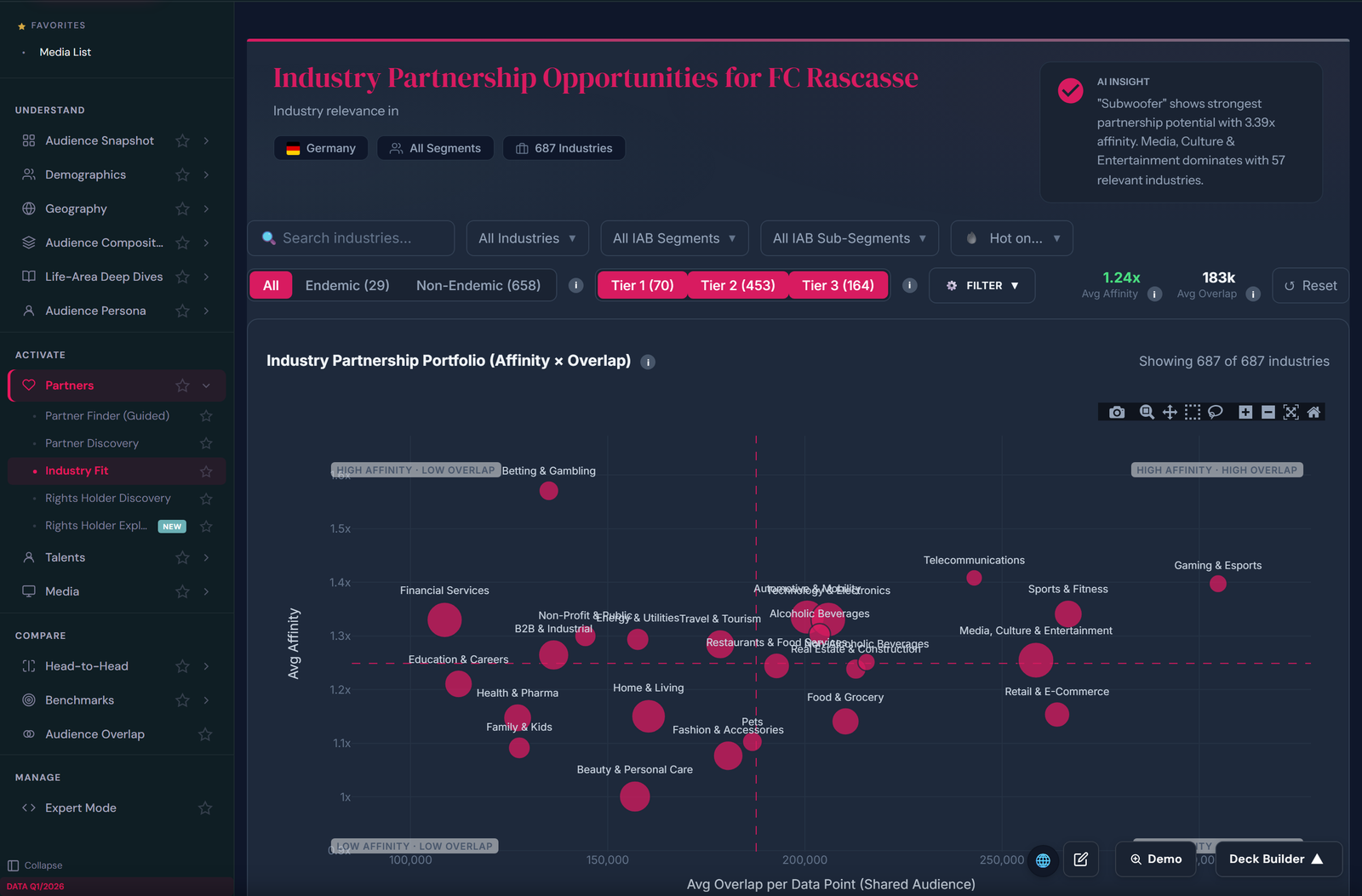Click the Germany country chip
1362x896 pixels.
pos(321,148)
